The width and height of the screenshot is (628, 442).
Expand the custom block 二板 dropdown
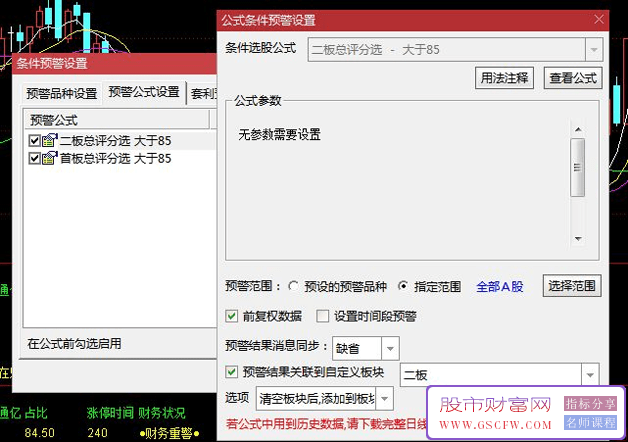coord(590,375)
